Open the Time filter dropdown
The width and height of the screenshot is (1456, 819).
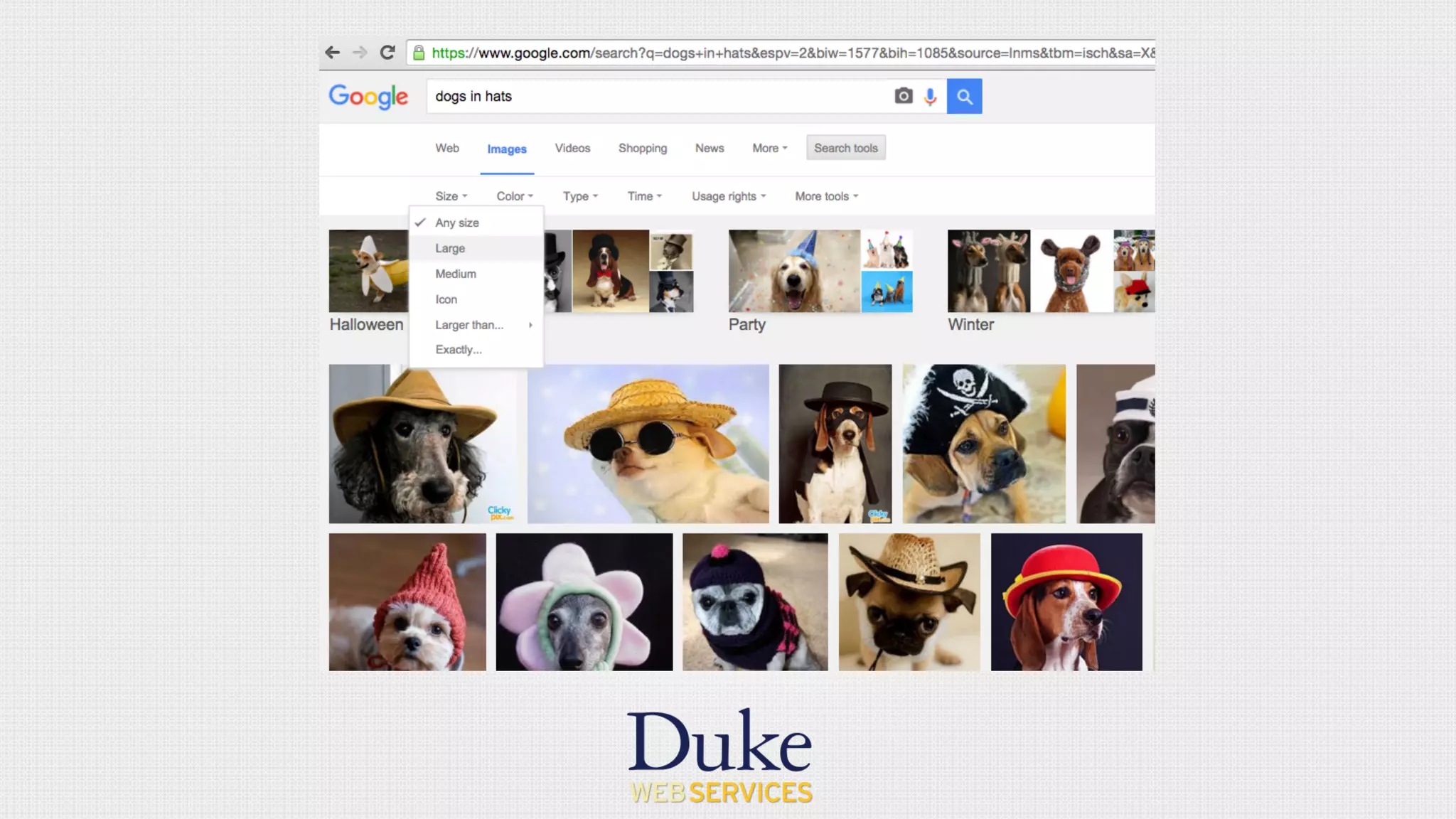click(x=643, y=196)
